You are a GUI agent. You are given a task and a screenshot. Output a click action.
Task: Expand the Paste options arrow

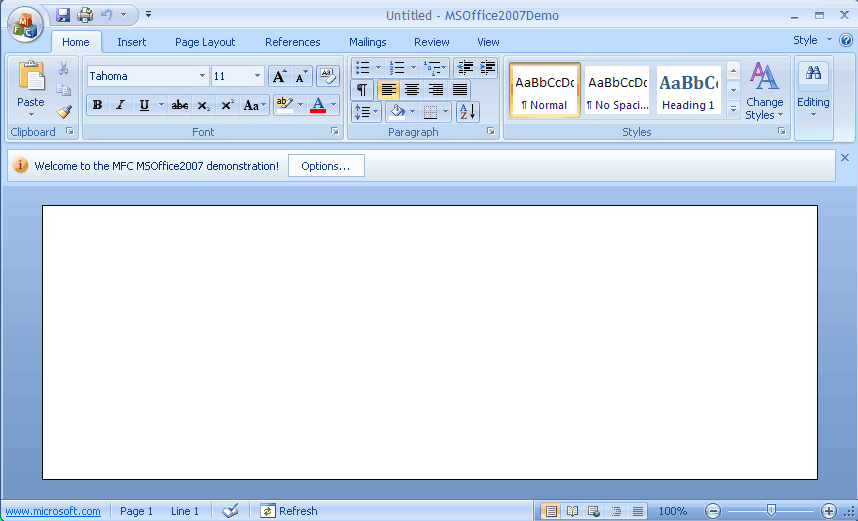tap(31, 114)
